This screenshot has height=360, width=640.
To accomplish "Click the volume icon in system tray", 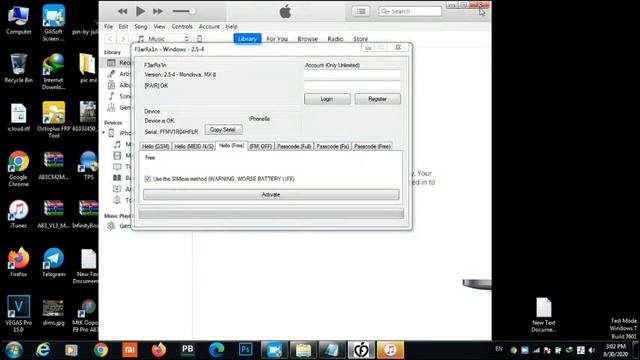I will 592,350.
